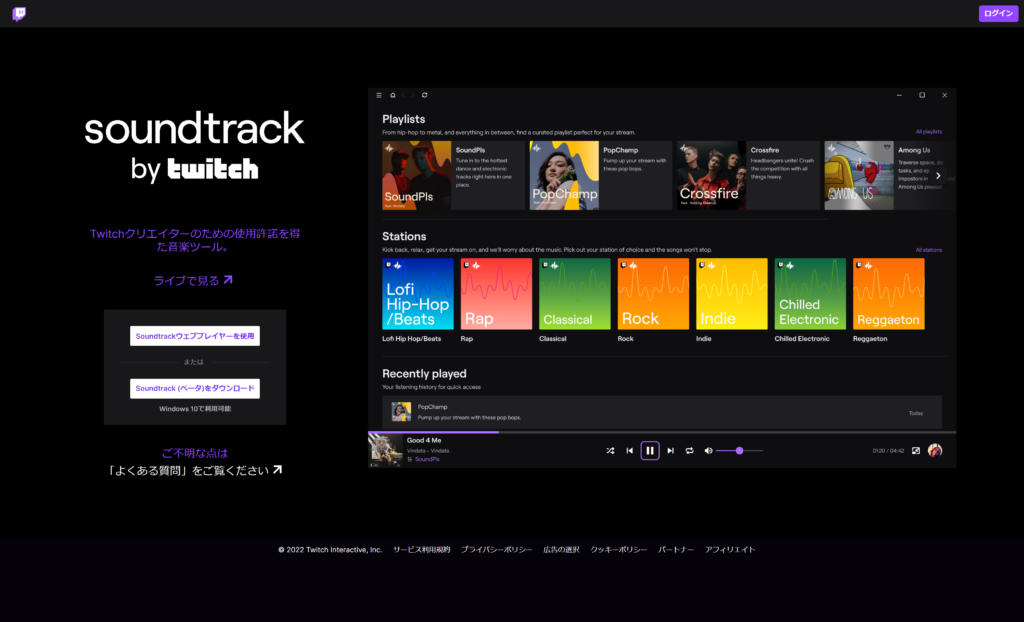
Task: Open the All stations link
Action: [928, 250]
